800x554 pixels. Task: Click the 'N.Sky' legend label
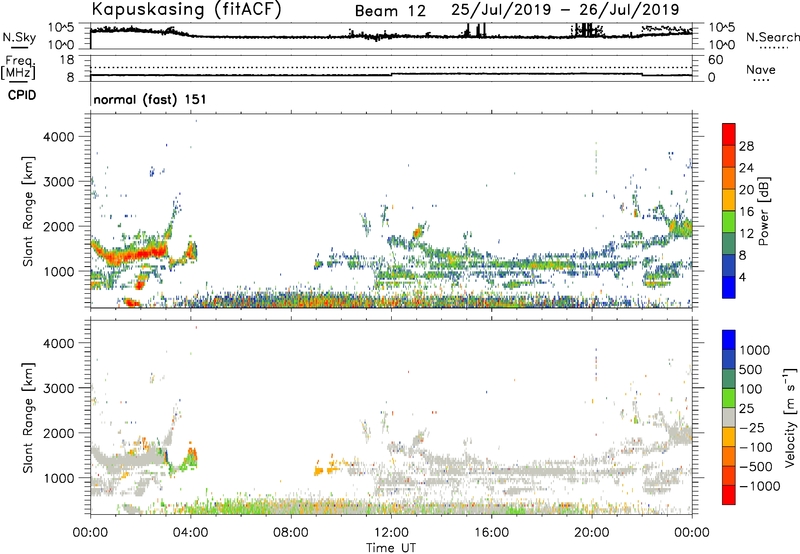(x=19, y=37)
